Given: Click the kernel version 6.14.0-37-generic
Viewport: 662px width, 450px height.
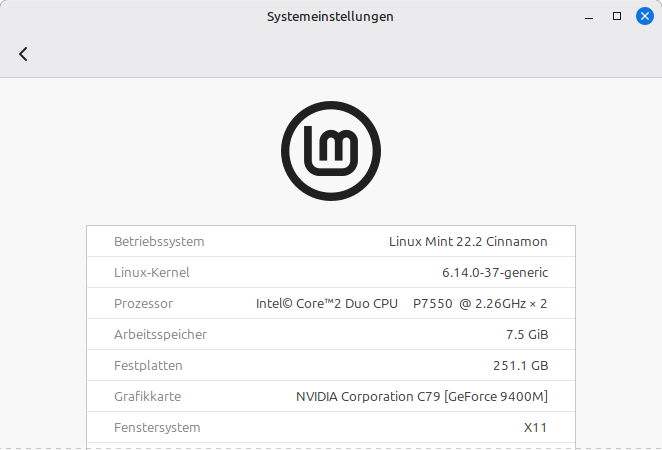Looking at the screenshot, I should click(495, 272).
